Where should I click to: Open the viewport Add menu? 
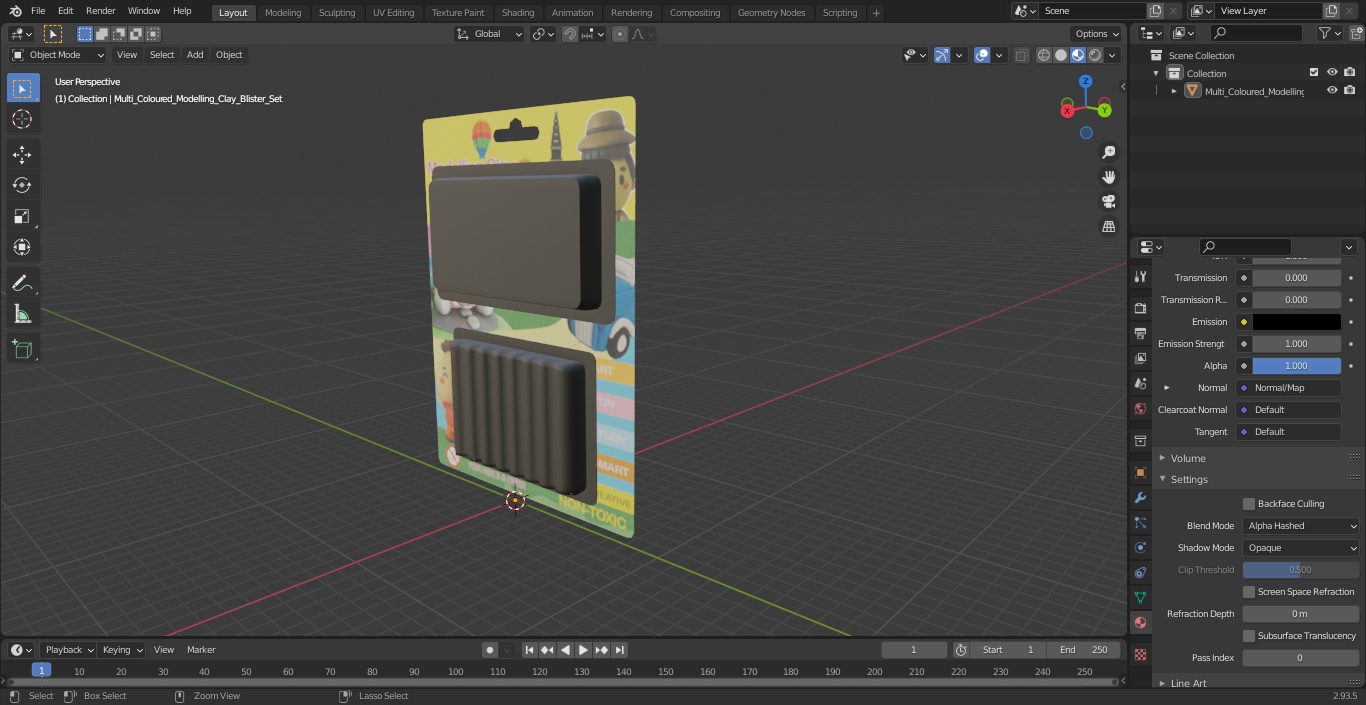click(x=195, y=55)
